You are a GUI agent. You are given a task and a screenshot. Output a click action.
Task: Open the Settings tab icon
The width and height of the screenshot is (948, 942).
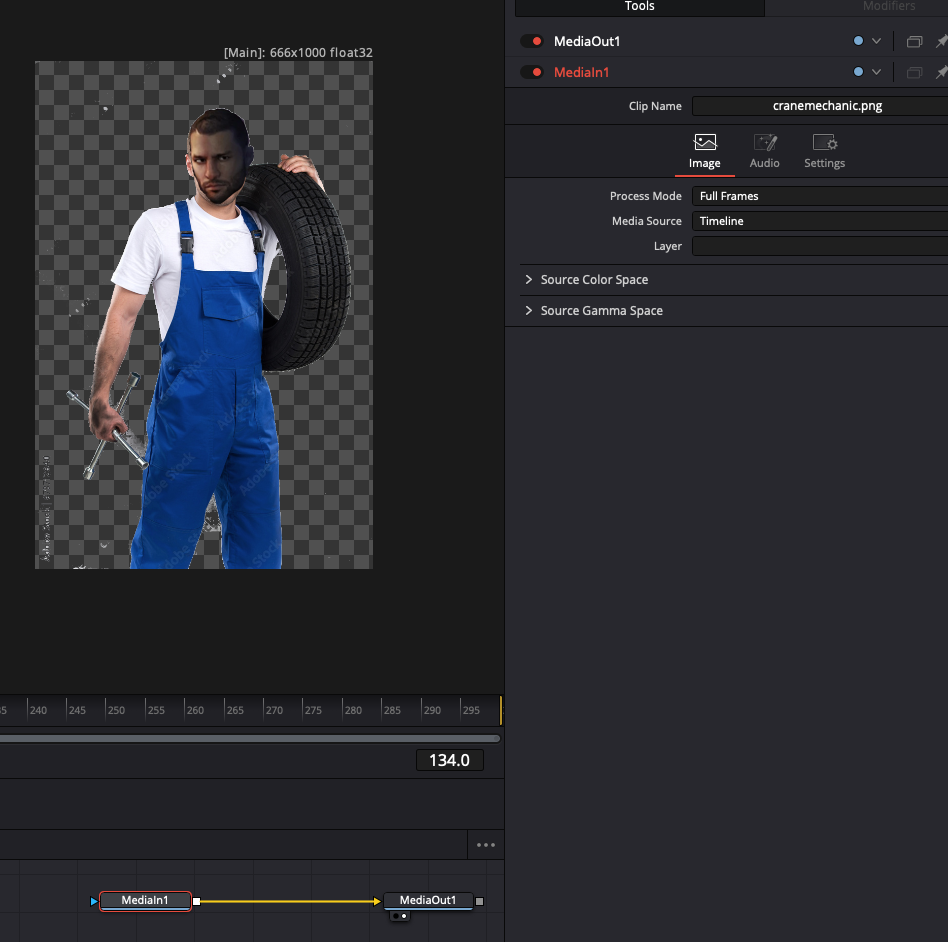tap(824, 143)
